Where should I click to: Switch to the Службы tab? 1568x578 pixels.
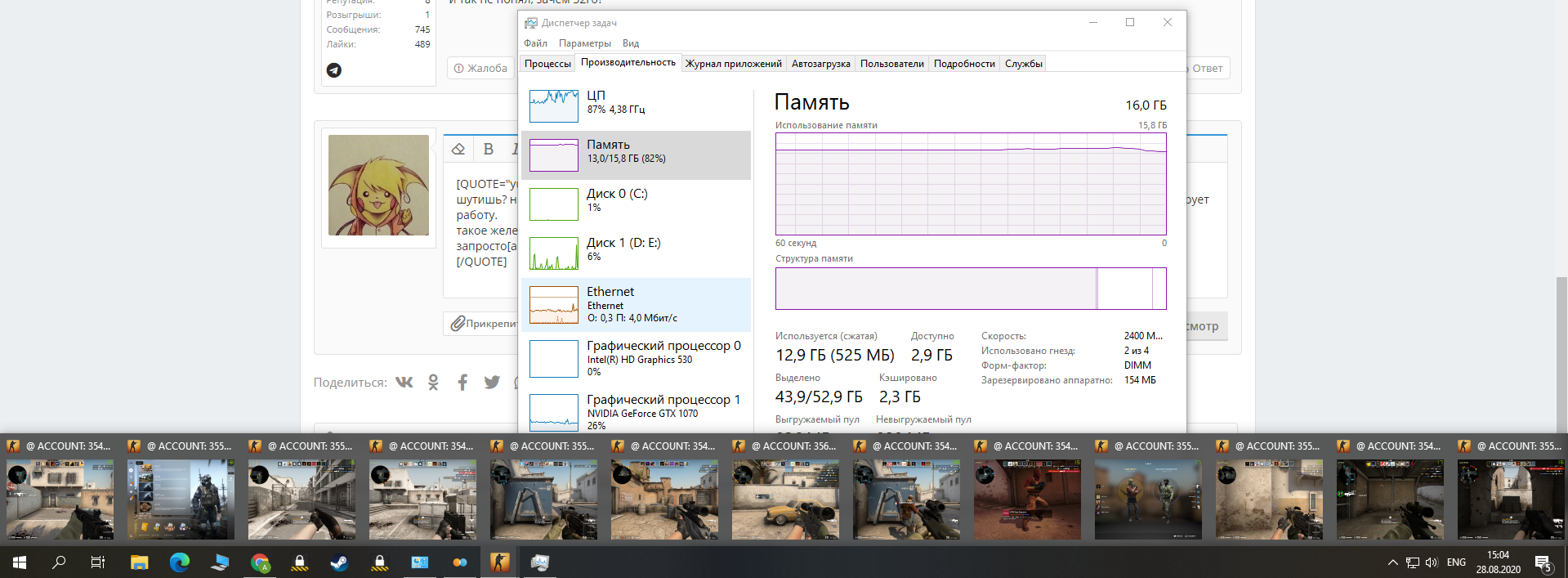[1023, 64]
